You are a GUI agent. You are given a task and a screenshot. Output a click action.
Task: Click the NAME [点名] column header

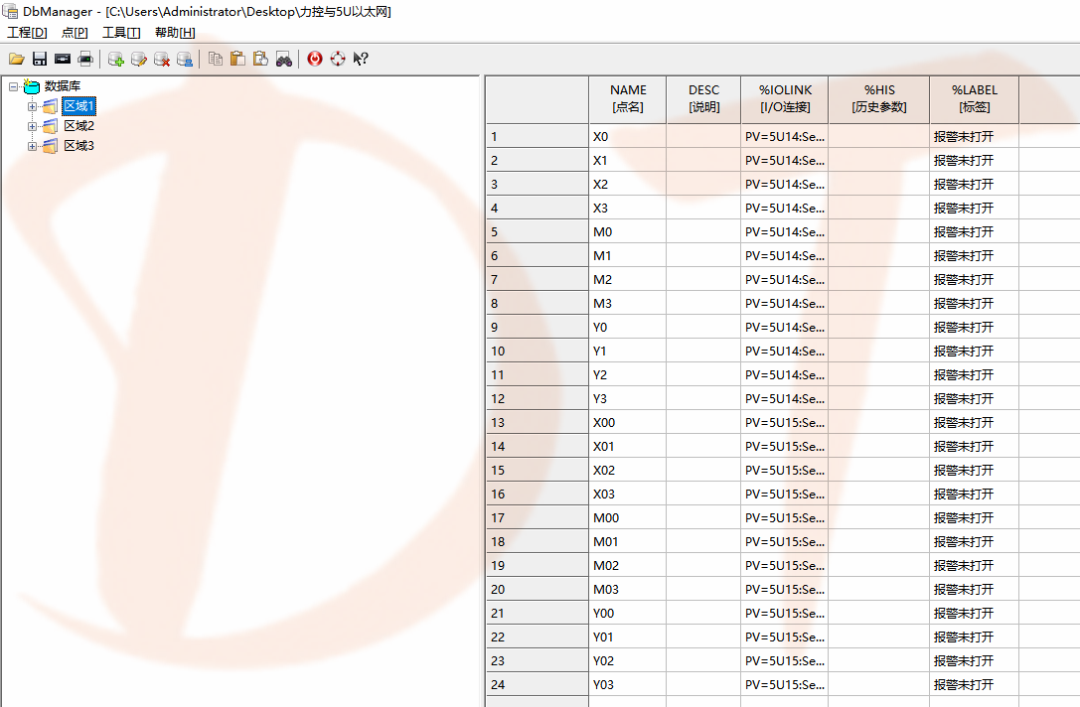(627, 99)
